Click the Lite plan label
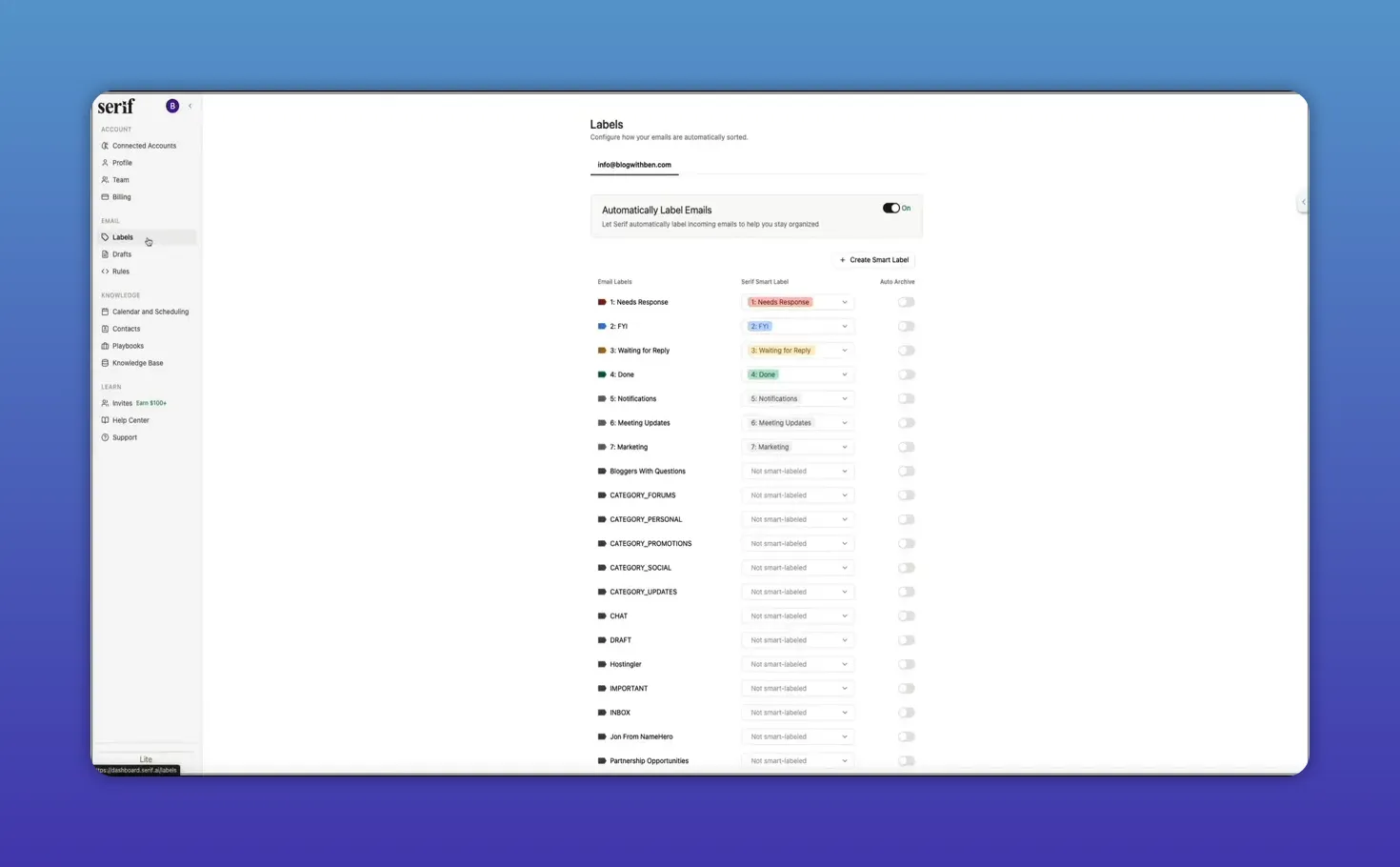 tap(146, 759)
